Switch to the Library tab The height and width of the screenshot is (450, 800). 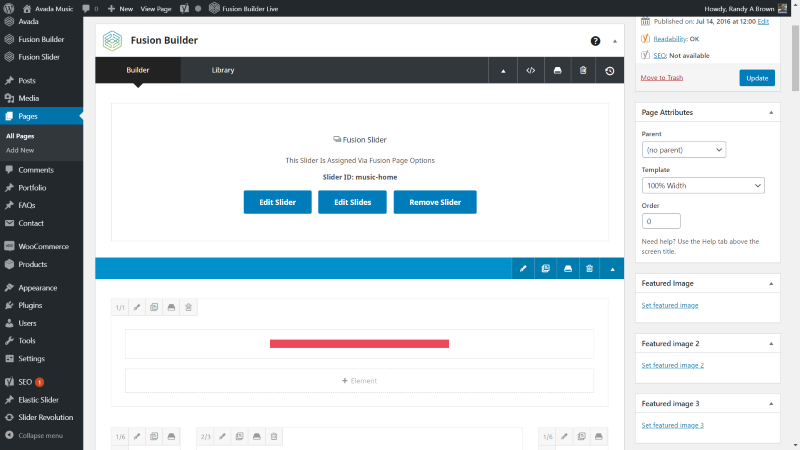coord(223,70)
